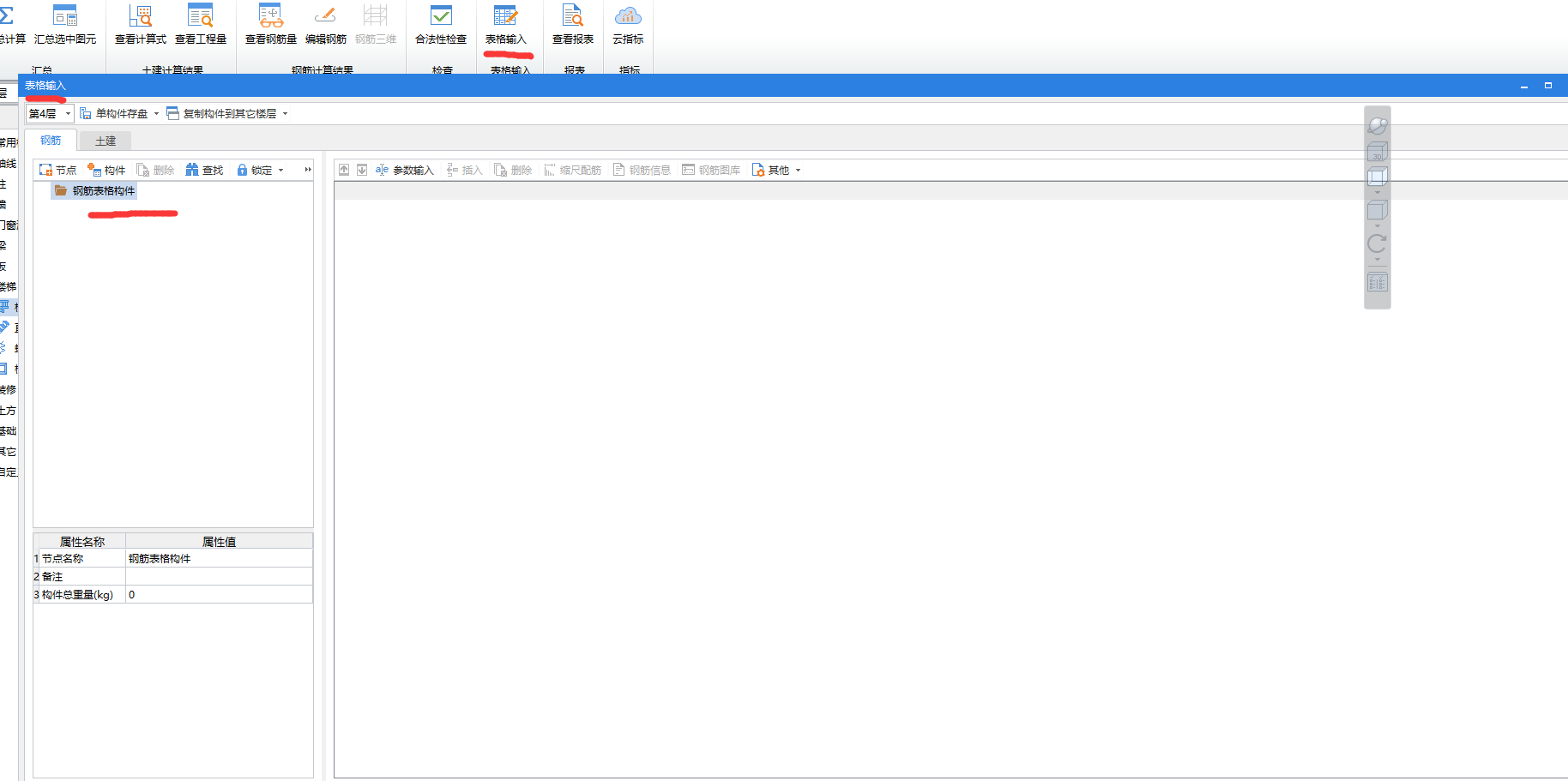Viewport: 1568px width, 781px height.
Task: Expand the 其他 dropdown arrow
Action: [798, 170]
